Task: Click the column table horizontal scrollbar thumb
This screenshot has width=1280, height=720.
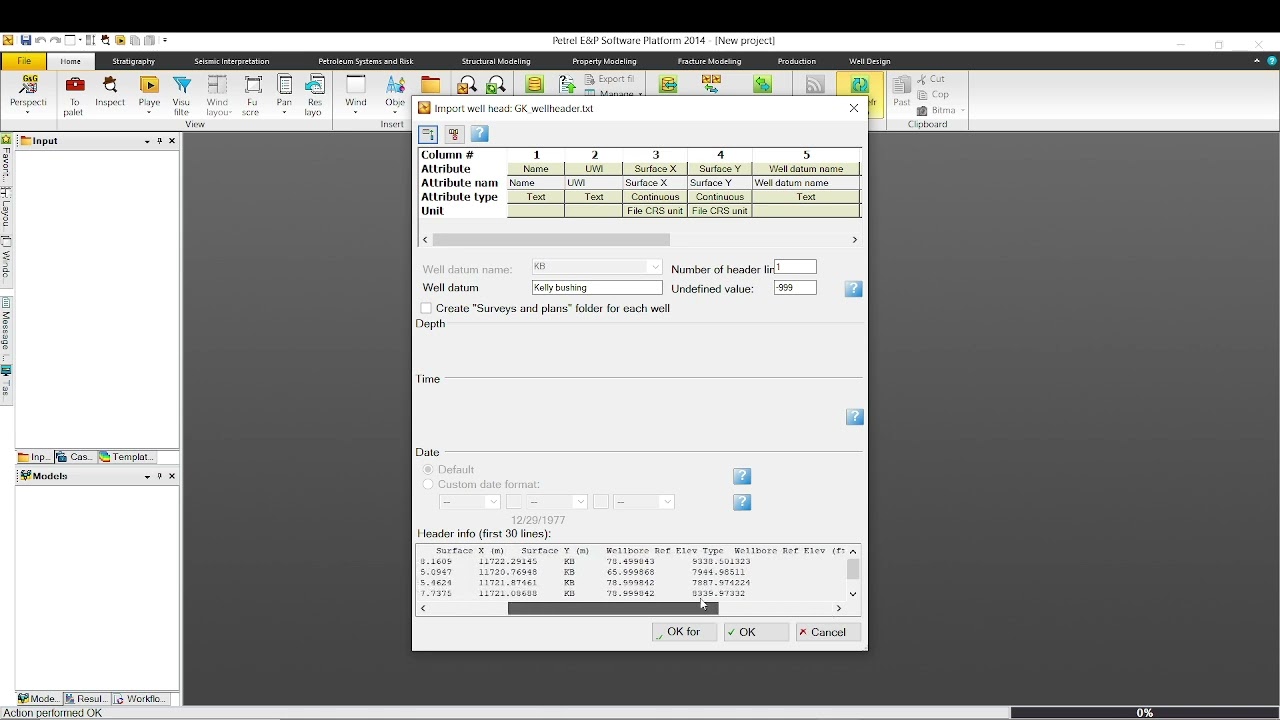Action: (x=551, y=240)
